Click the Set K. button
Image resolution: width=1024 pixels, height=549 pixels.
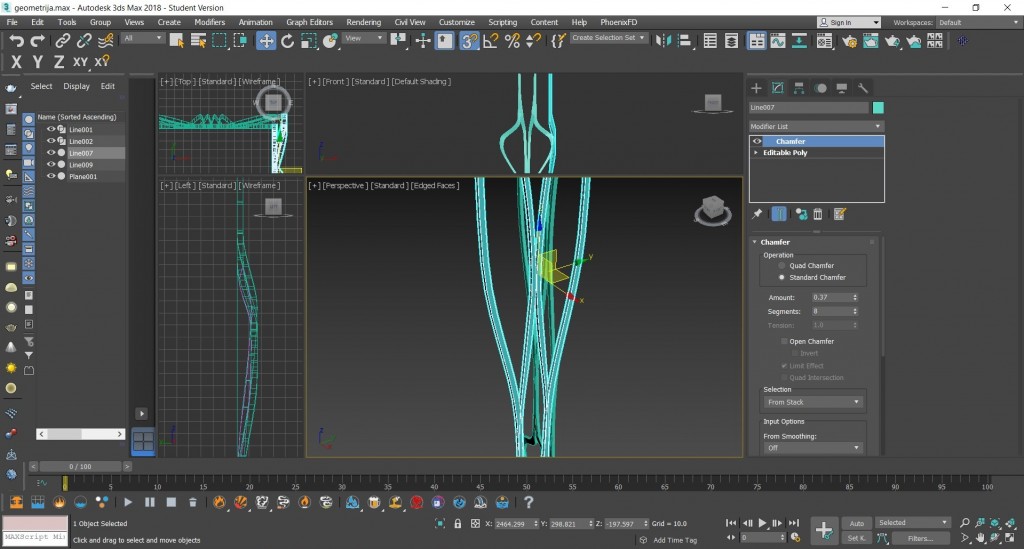coord(857,539)
